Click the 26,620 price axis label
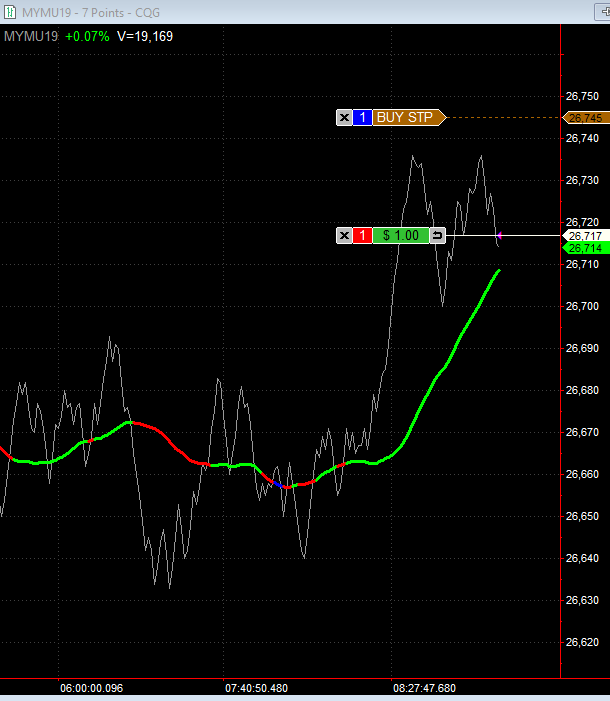The height and width of the screenshot is (701, 610). (582, 642)
